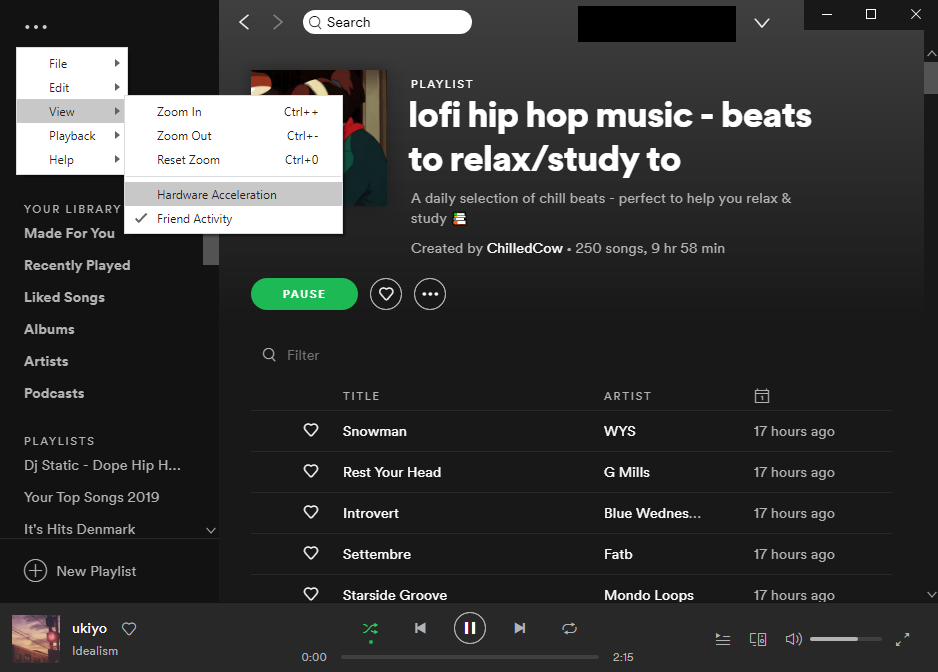Enter full screen mode
This screenshot has height=672, width=938.
902,640
